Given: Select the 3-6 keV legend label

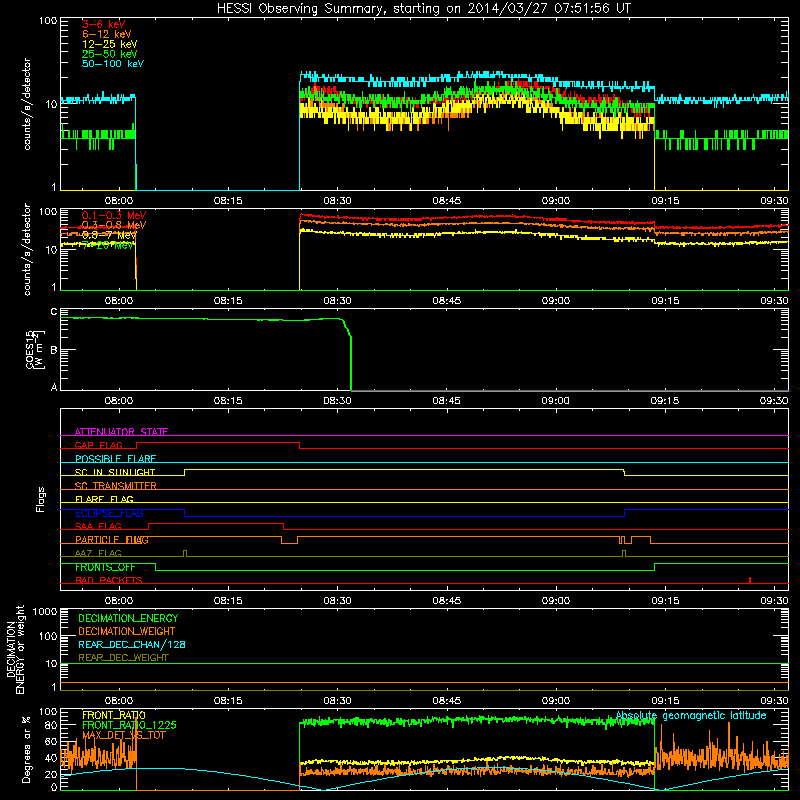Looking at the screenshot, I should [x=104, y=24].
